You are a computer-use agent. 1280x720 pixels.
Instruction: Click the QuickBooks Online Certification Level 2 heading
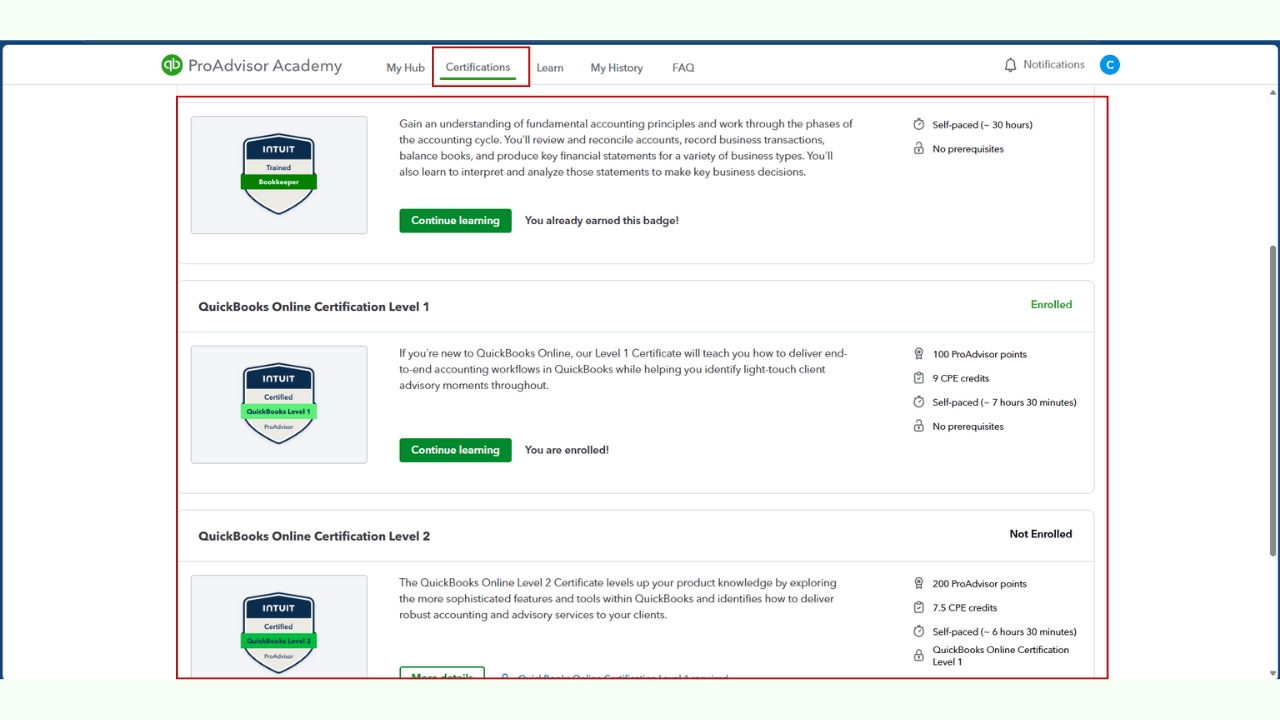314,536
